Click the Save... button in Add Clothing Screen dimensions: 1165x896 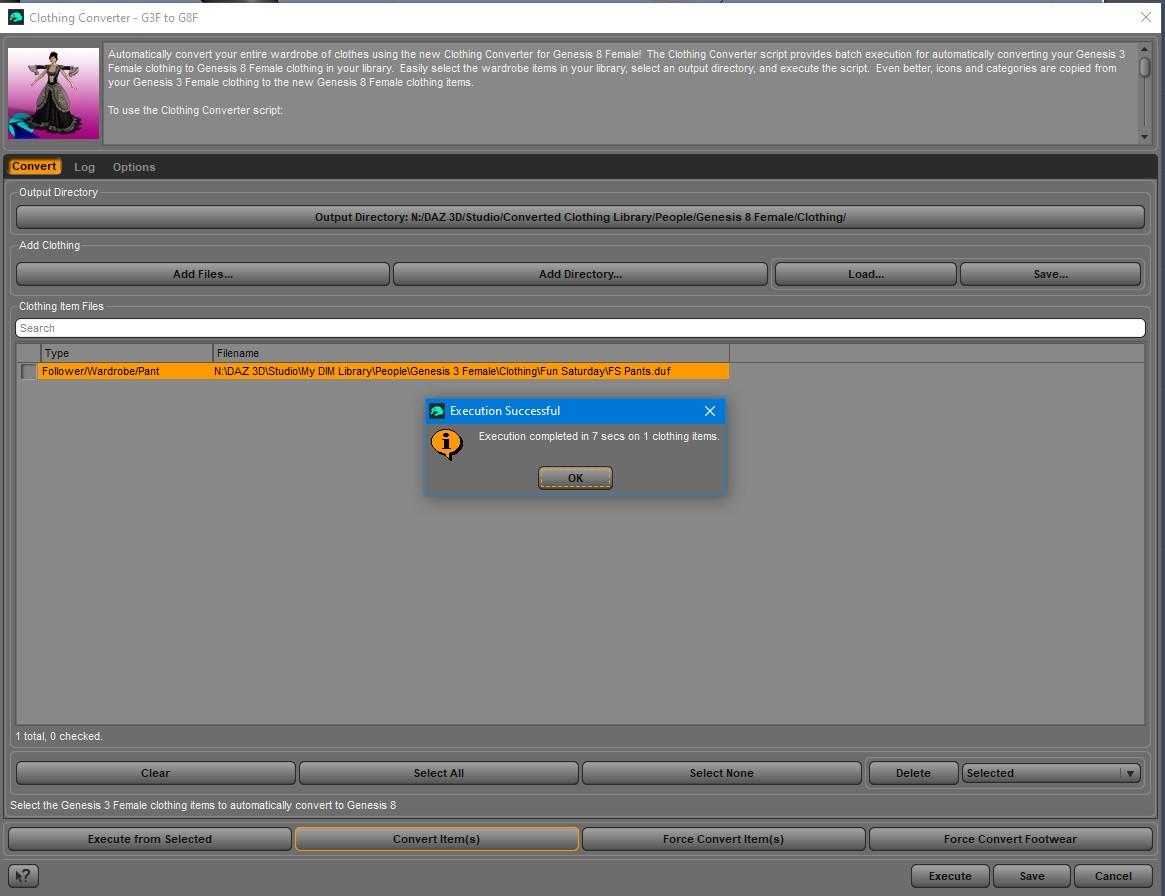coord(1051,274)
